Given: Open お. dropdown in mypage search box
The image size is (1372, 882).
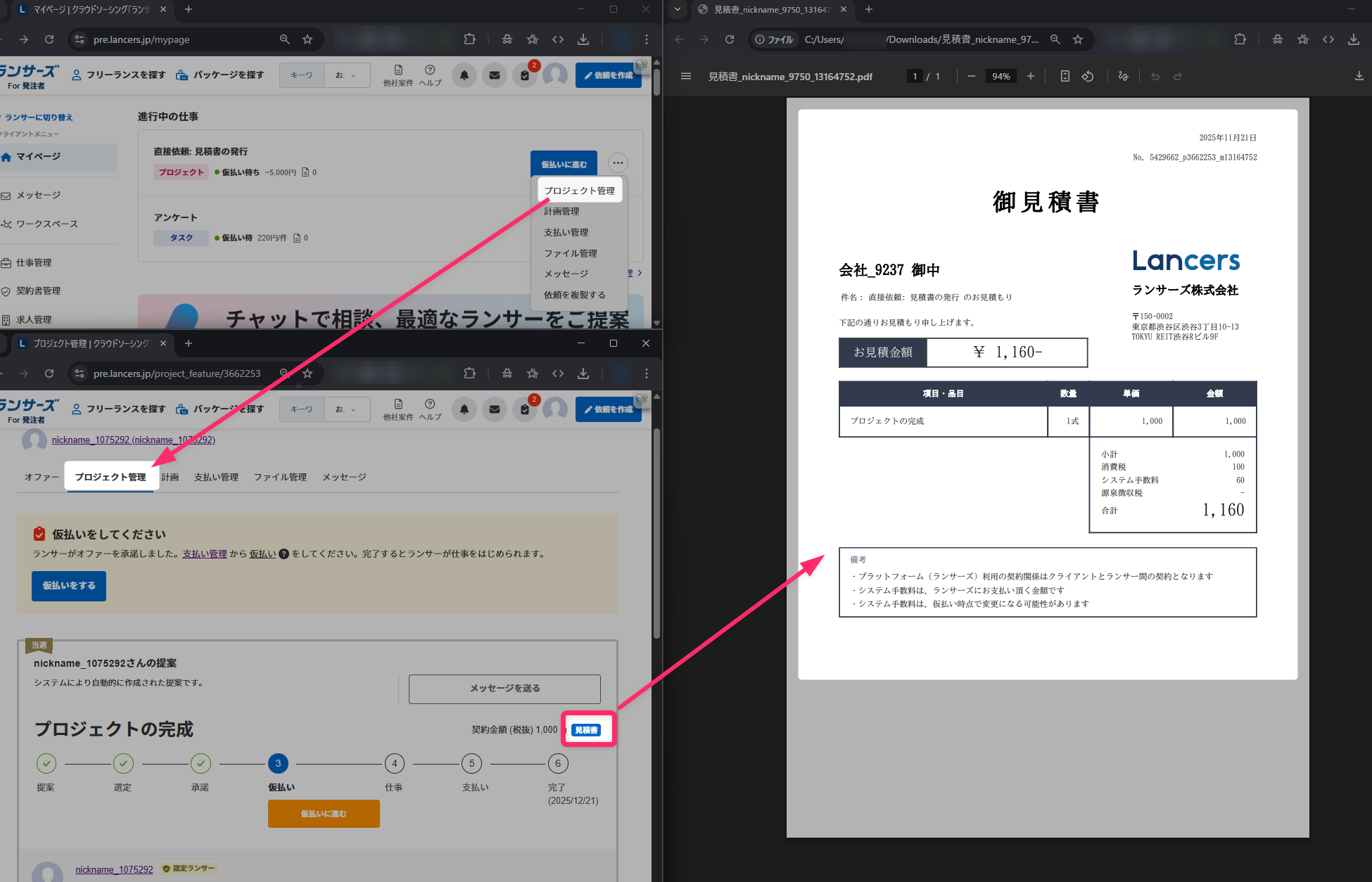Looking at the screenshot, I should pos(347,75).
